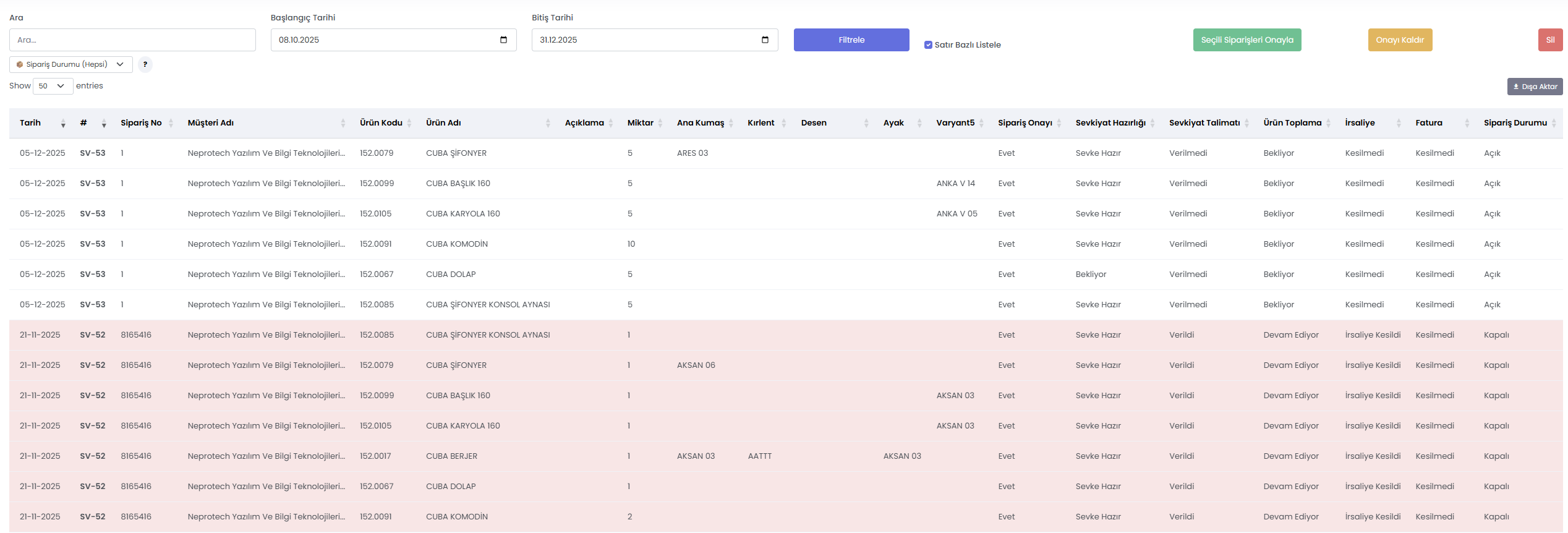Click Miktar value 2 in SV-52 KOMODİN row

tap(629, 517)
